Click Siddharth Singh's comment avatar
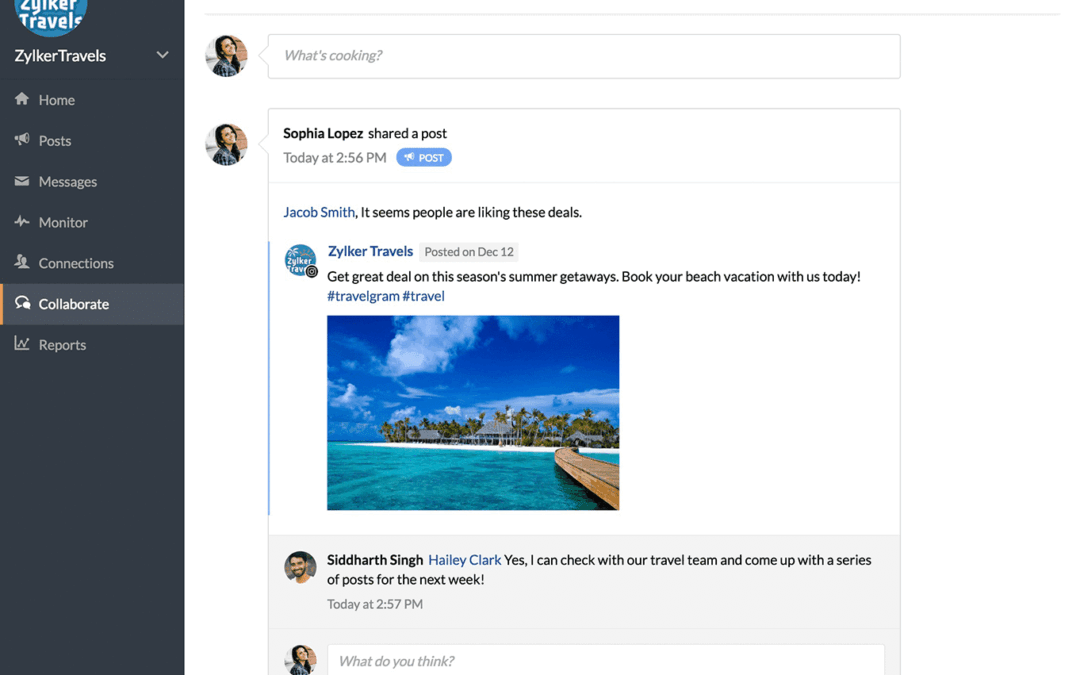The width and height of the screenshot is (1080, 675). pyautogui.click(x=300, y=567)
